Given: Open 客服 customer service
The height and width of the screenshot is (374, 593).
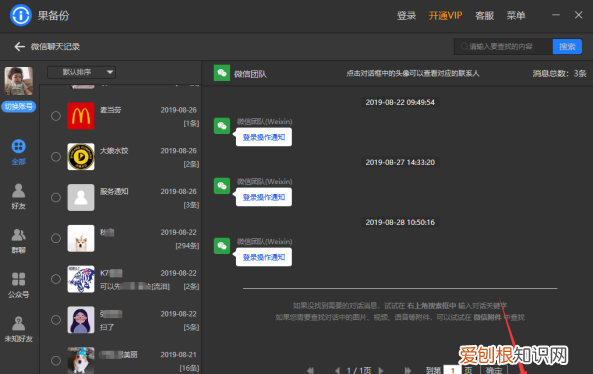Looking at the screenshot, I should (484, 16).
